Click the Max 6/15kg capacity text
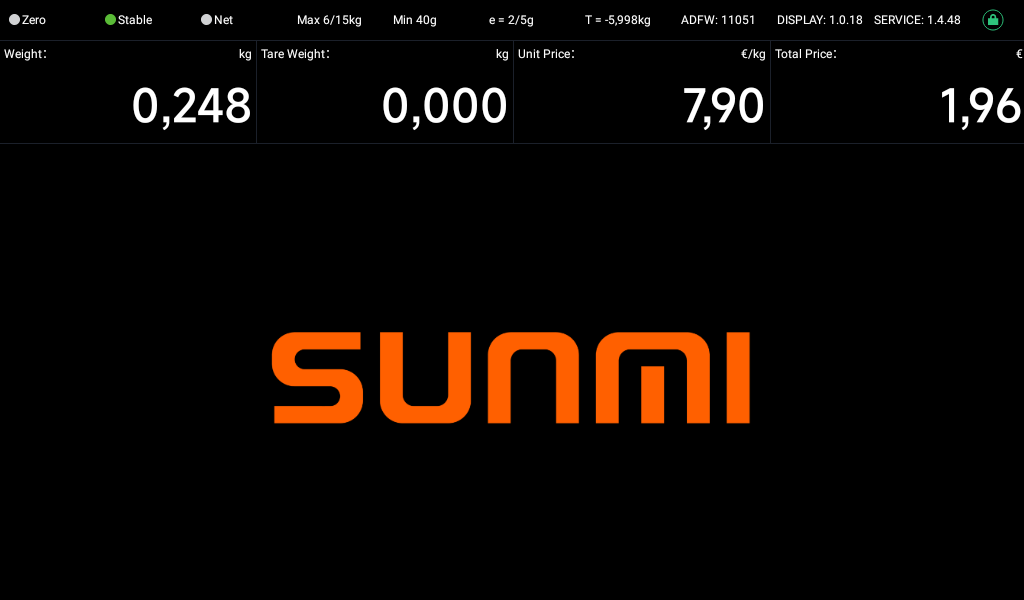Screen dimensions: 1024x600 tap(329, 20)
